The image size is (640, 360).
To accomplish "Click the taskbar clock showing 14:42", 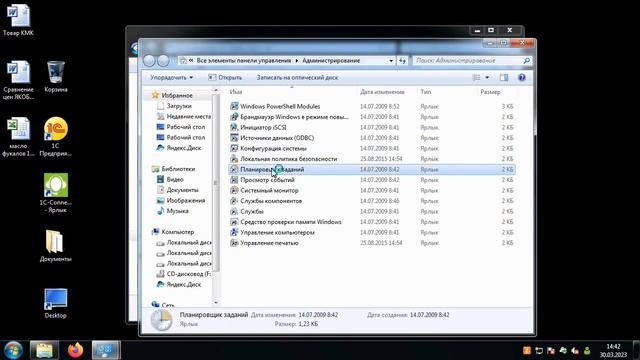I will [613, 351].
